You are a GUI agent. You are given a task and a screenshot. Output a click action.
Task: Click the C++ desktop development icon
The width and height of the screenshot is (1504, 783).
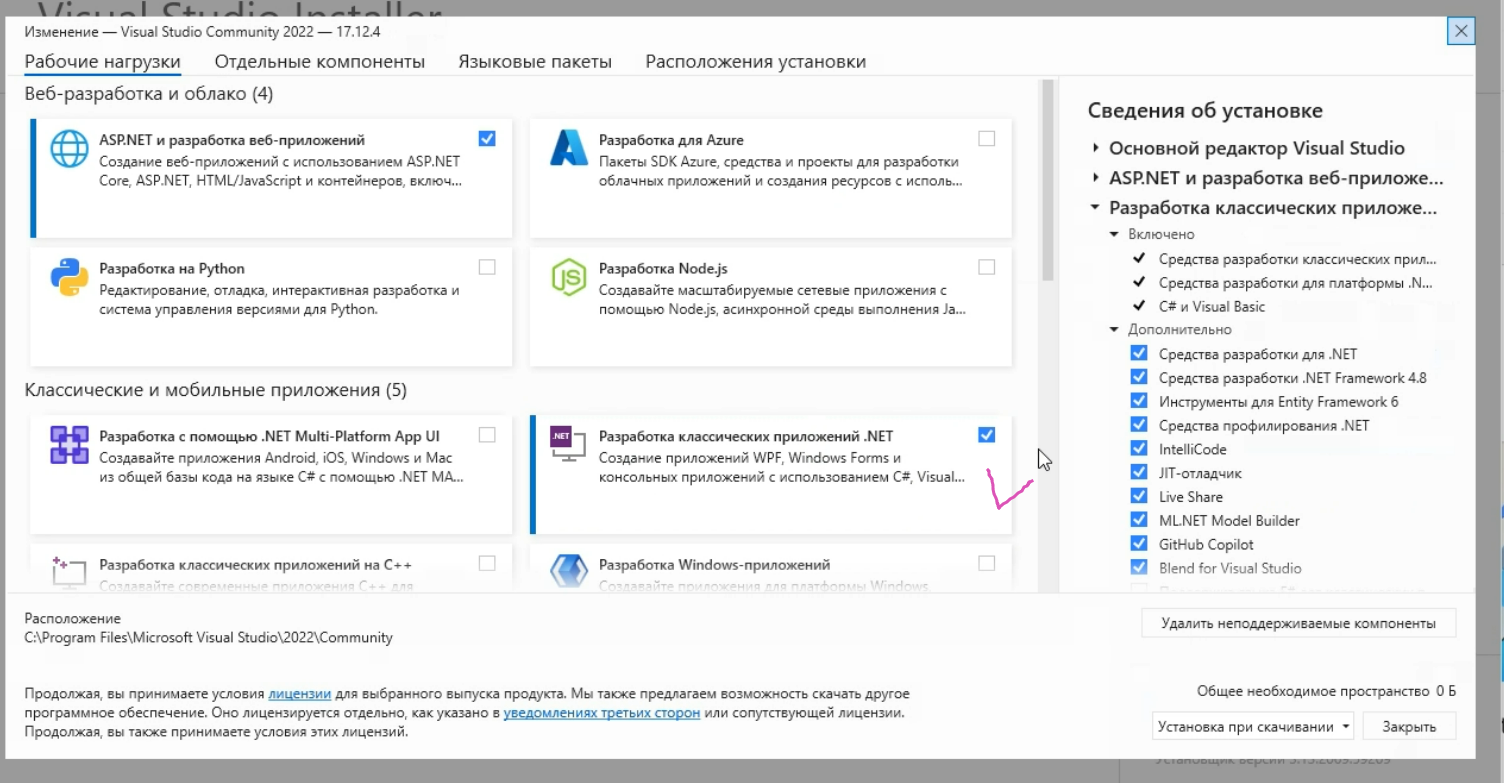pyautogui.click(x=68, y=572)
